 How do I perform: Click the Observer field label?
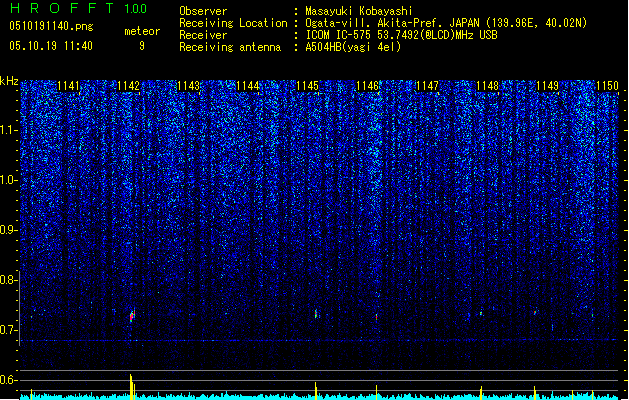203,11
